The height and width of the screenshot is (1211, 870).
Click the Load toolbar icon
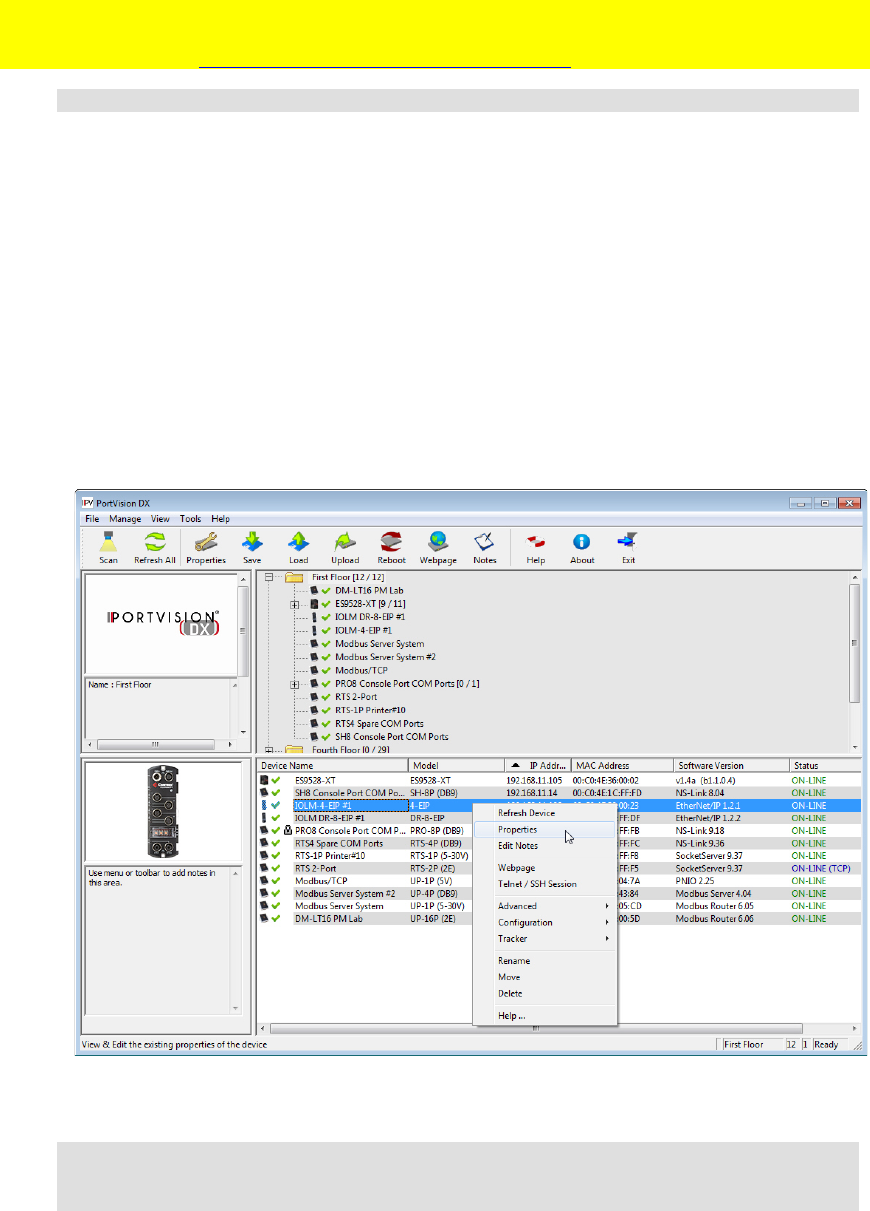pos(298,548)
